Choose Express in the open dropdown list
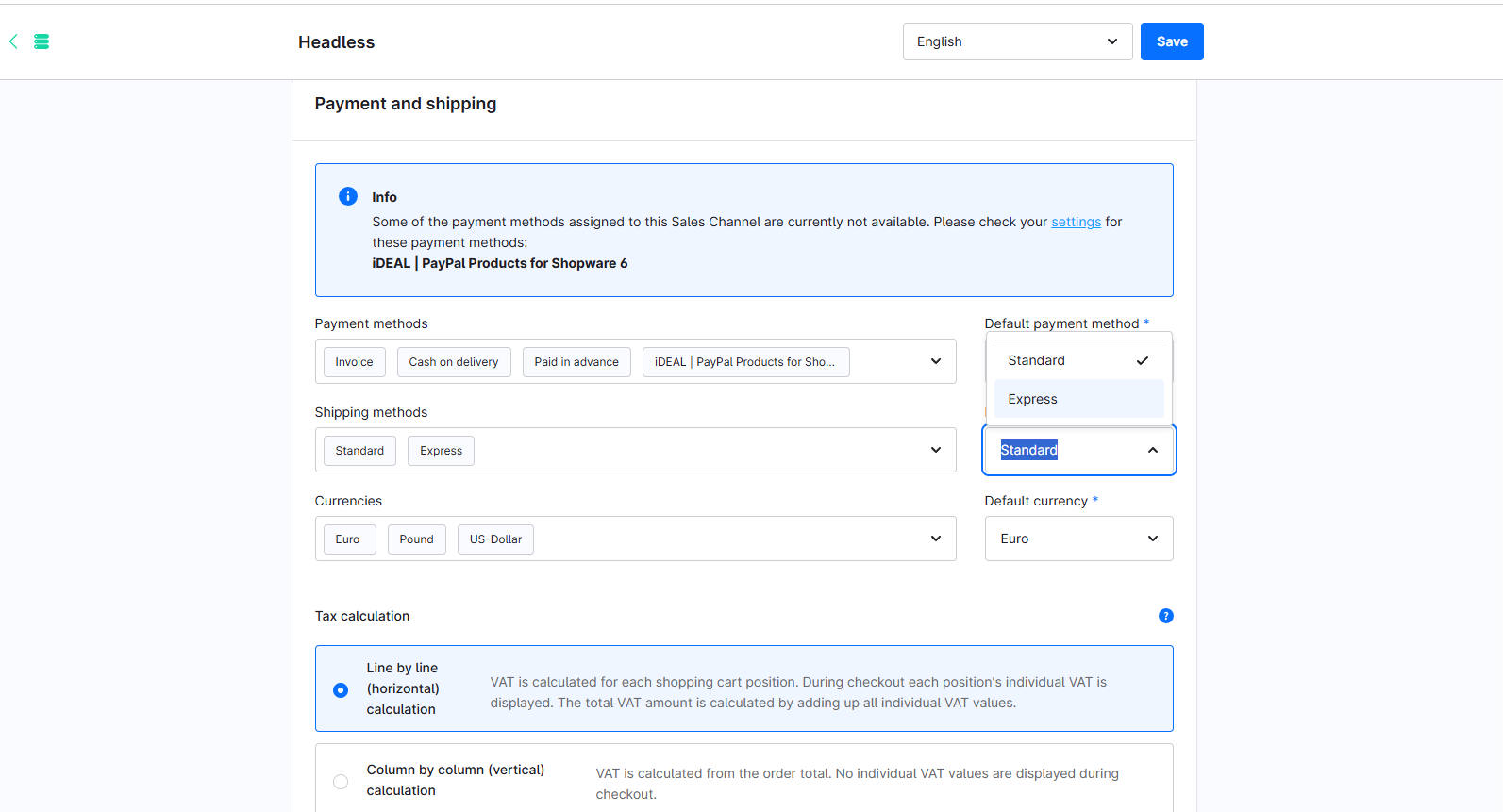 pyautogui.click(x=1078, y=399)
